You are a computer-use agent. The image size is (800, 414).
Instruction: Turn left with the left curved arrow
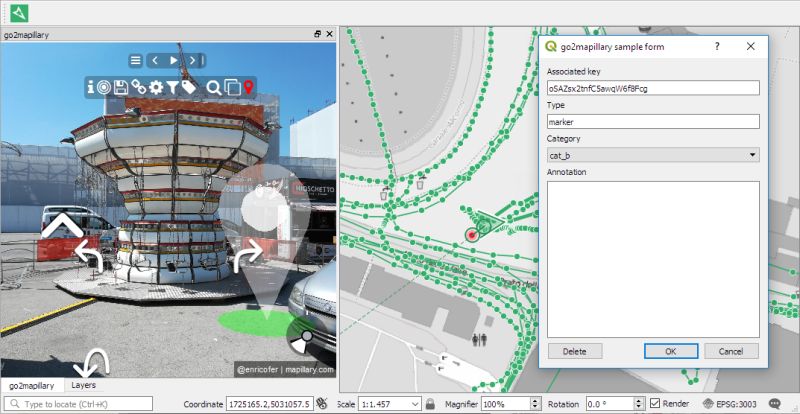point(90,256)
